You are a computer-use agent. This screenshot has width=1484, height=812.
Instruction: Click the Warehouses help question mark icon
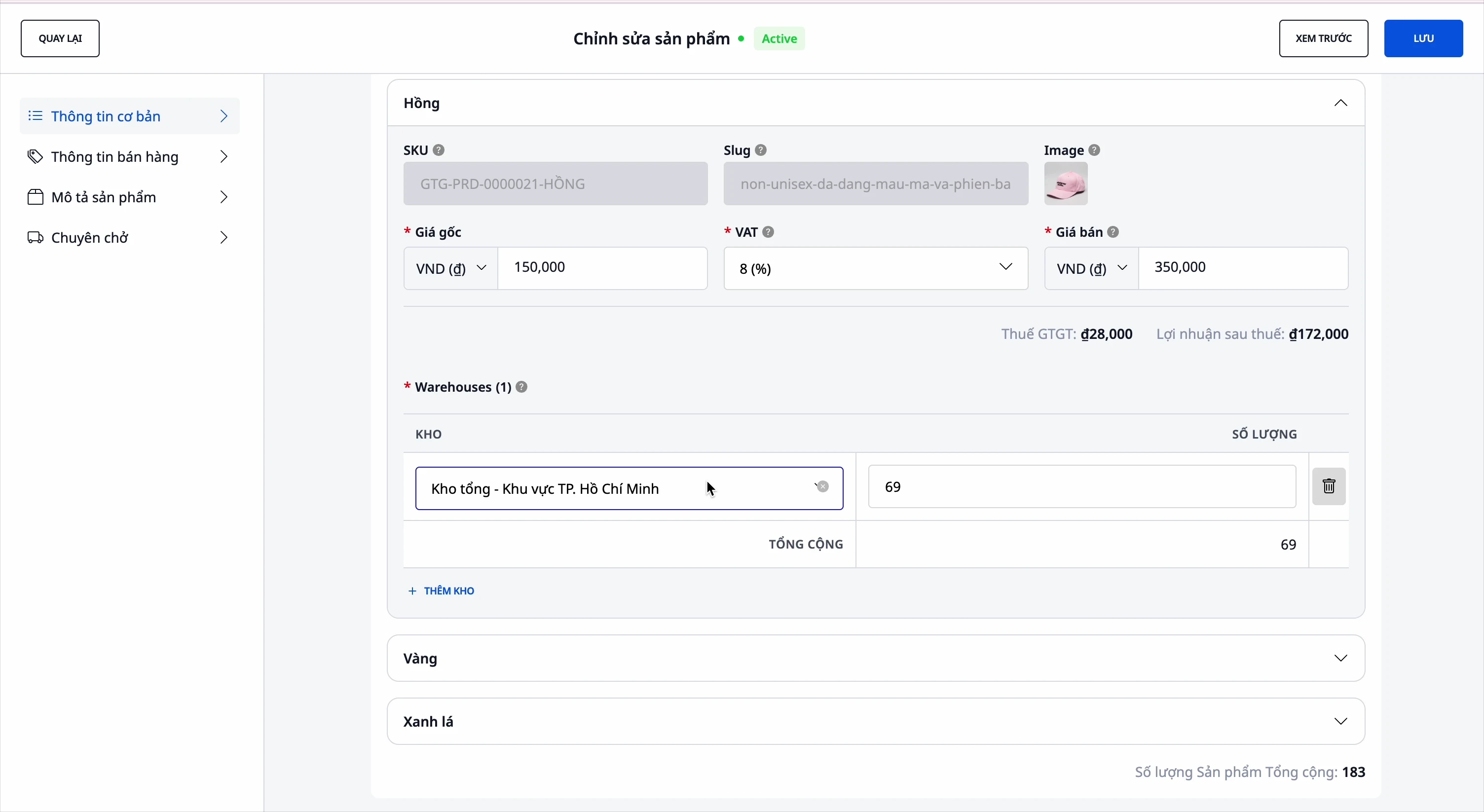coord(522,387)
